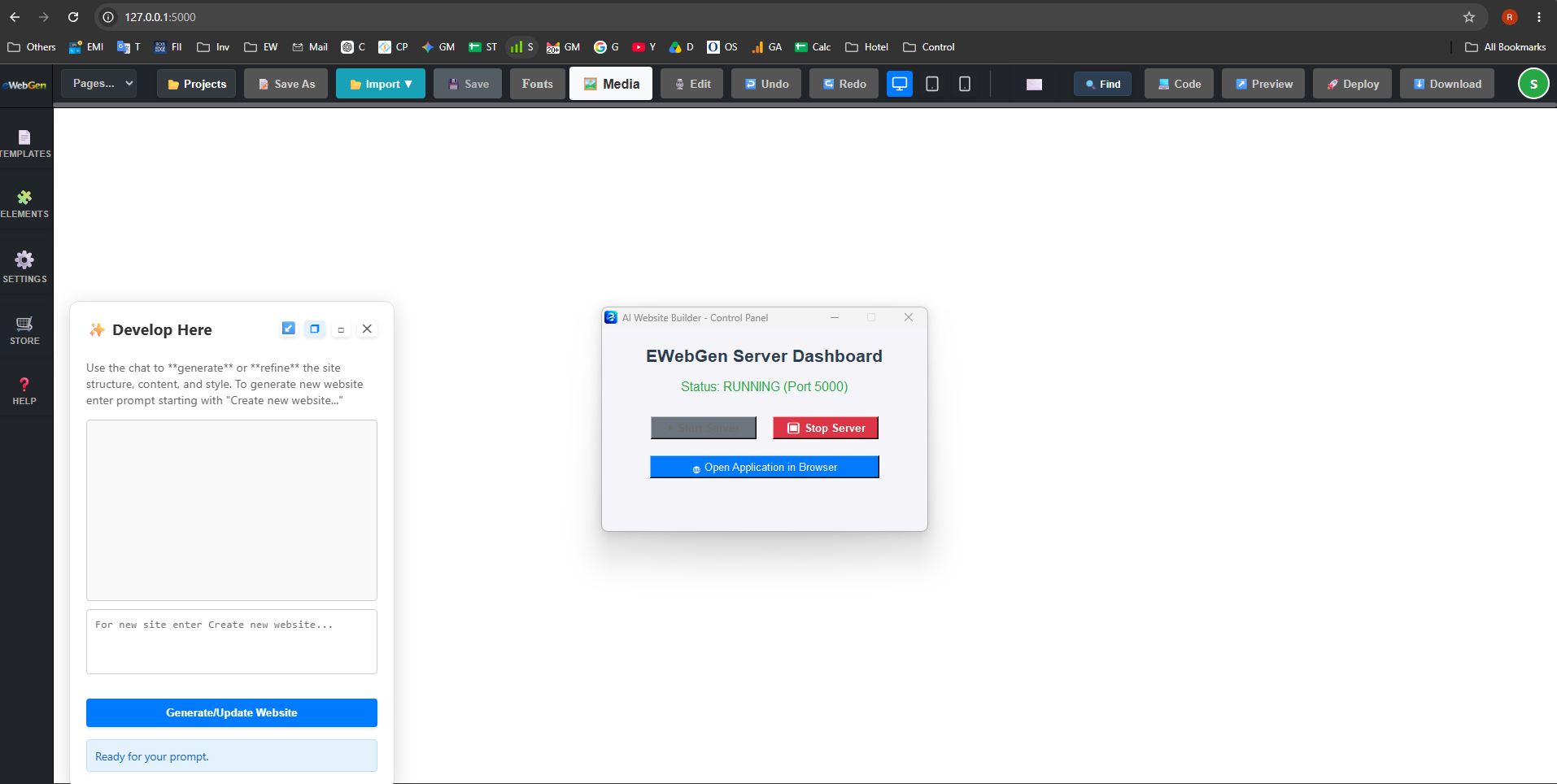Viewport: 1557px width, 784px height.
Task: Open the Store cart in sidebar
Action: [24, 330]
